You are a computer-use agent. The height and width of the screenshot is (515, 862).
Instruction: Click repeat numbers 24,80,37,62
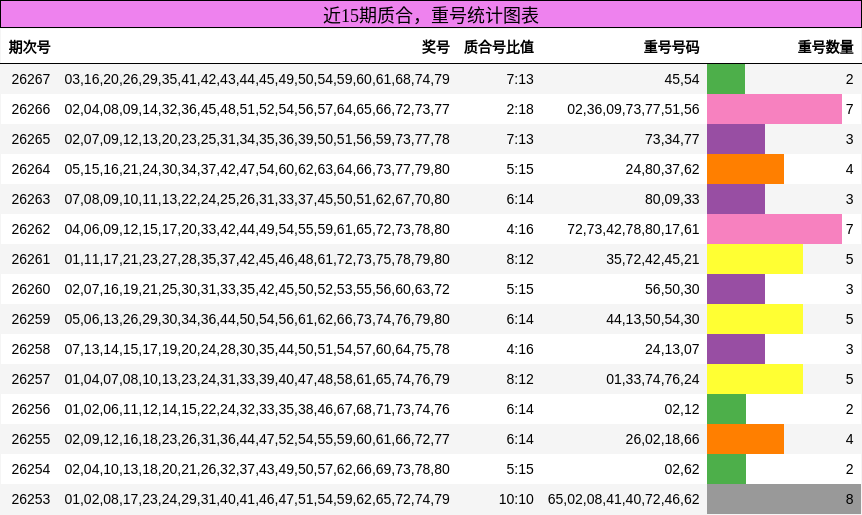tap(662, 169)
